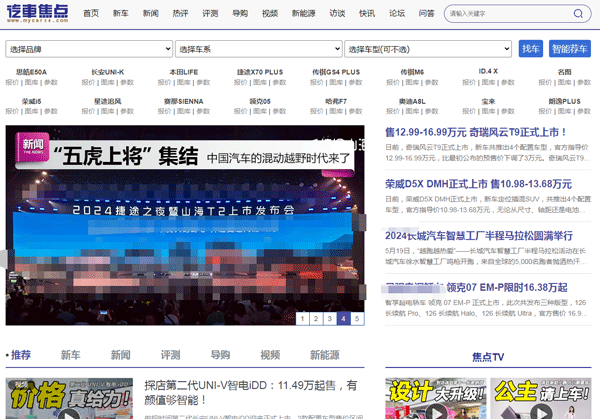This screenshot has width=600, height=419.
Task: Open the 传祺GS4 PLUS car link
Action: point(336,72)
